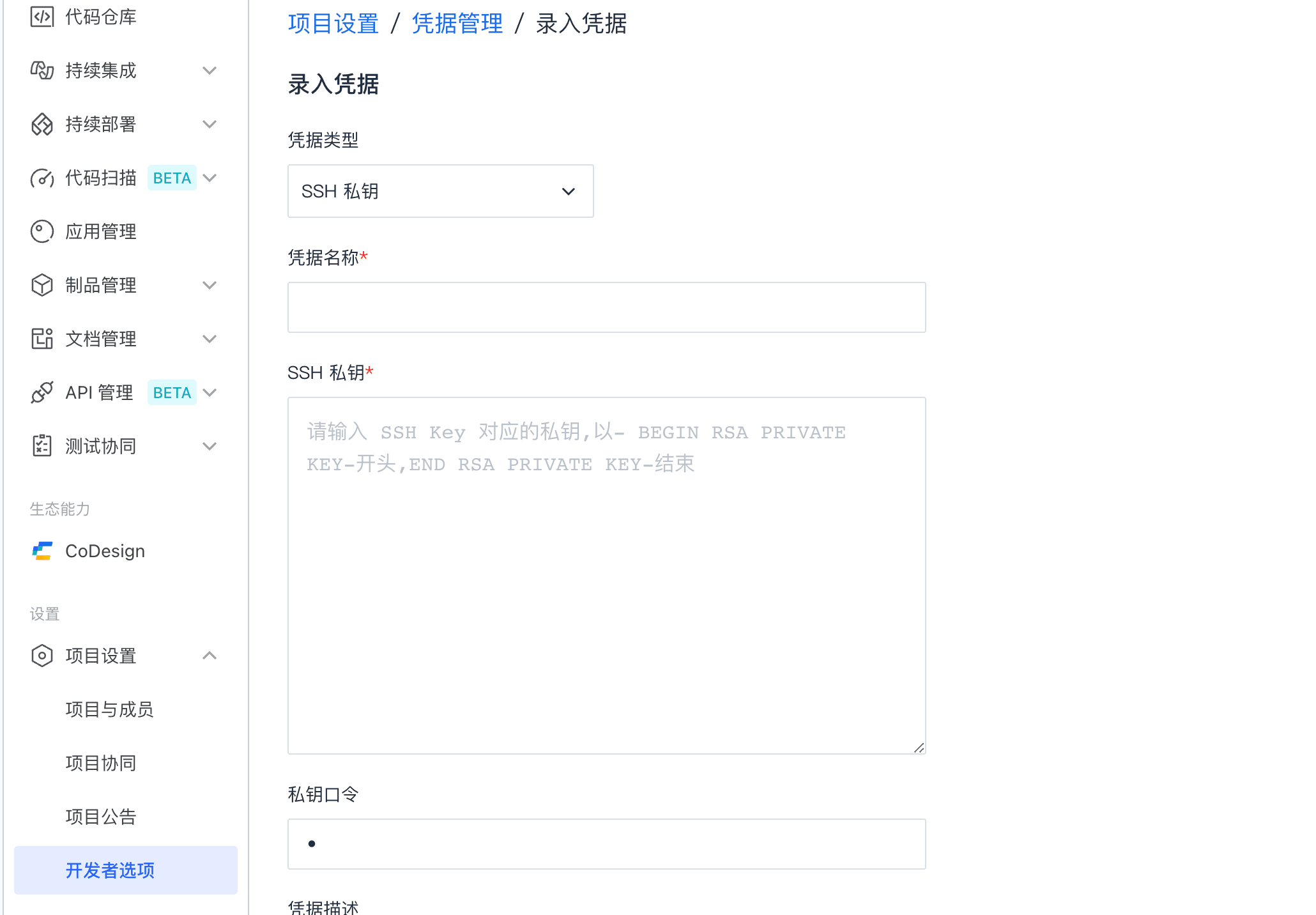
Task: Select 开发者选项 submenu item
Action: pyautogui.click(x=110, y=870)
